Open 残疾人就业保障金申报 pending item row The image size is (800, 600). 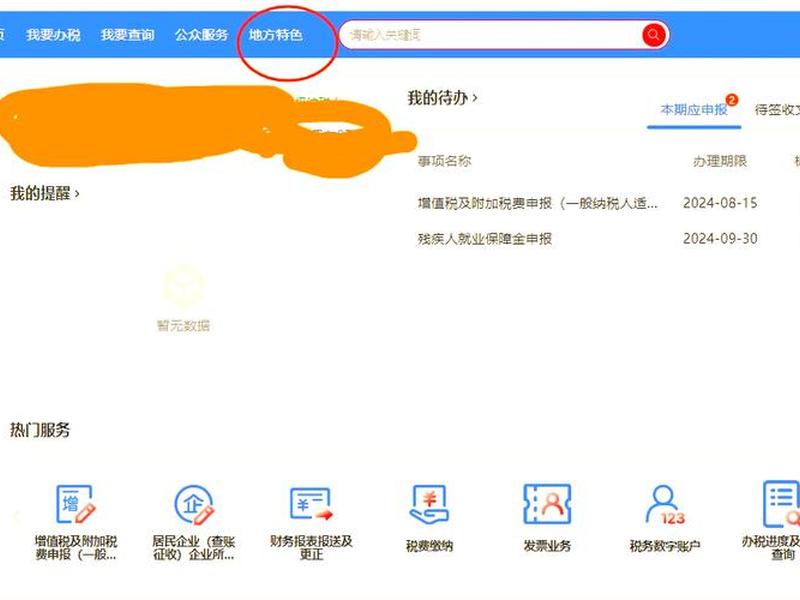point(485,239)
